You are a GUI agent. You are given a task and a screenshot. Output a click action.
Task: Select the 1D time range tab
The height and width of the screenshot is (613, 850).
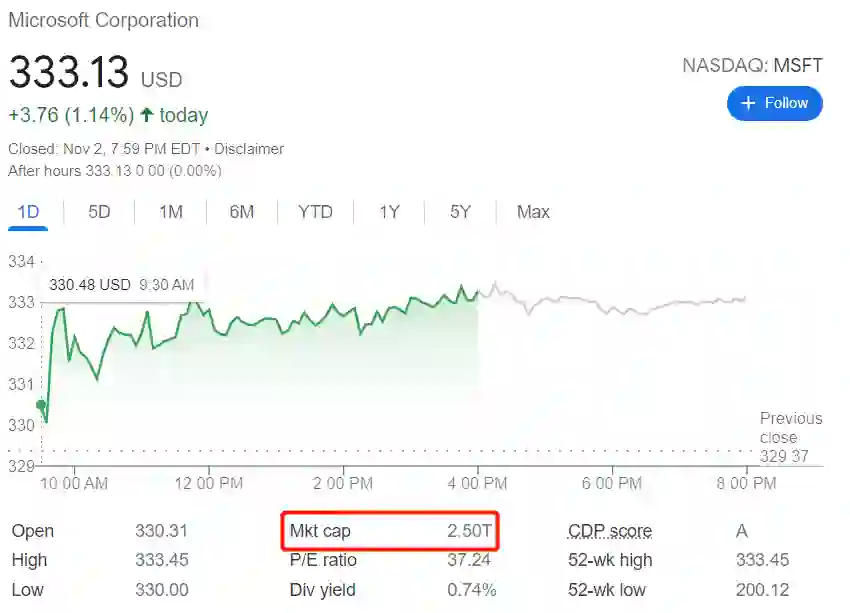point(28,212)
